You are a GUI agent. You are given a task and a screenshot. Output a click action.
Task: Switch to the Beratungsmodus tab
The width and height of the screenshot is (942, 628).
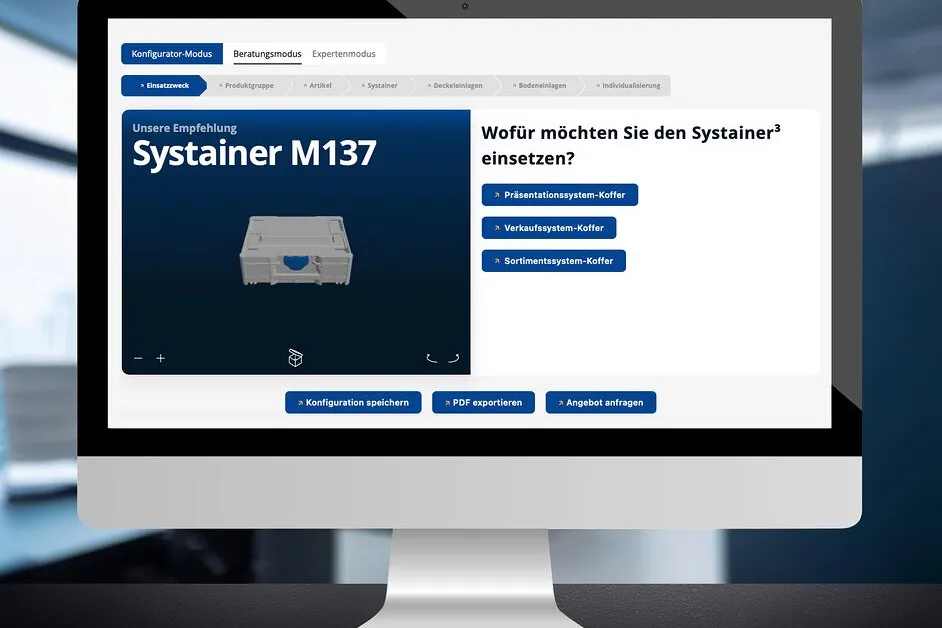pos(267,54)
